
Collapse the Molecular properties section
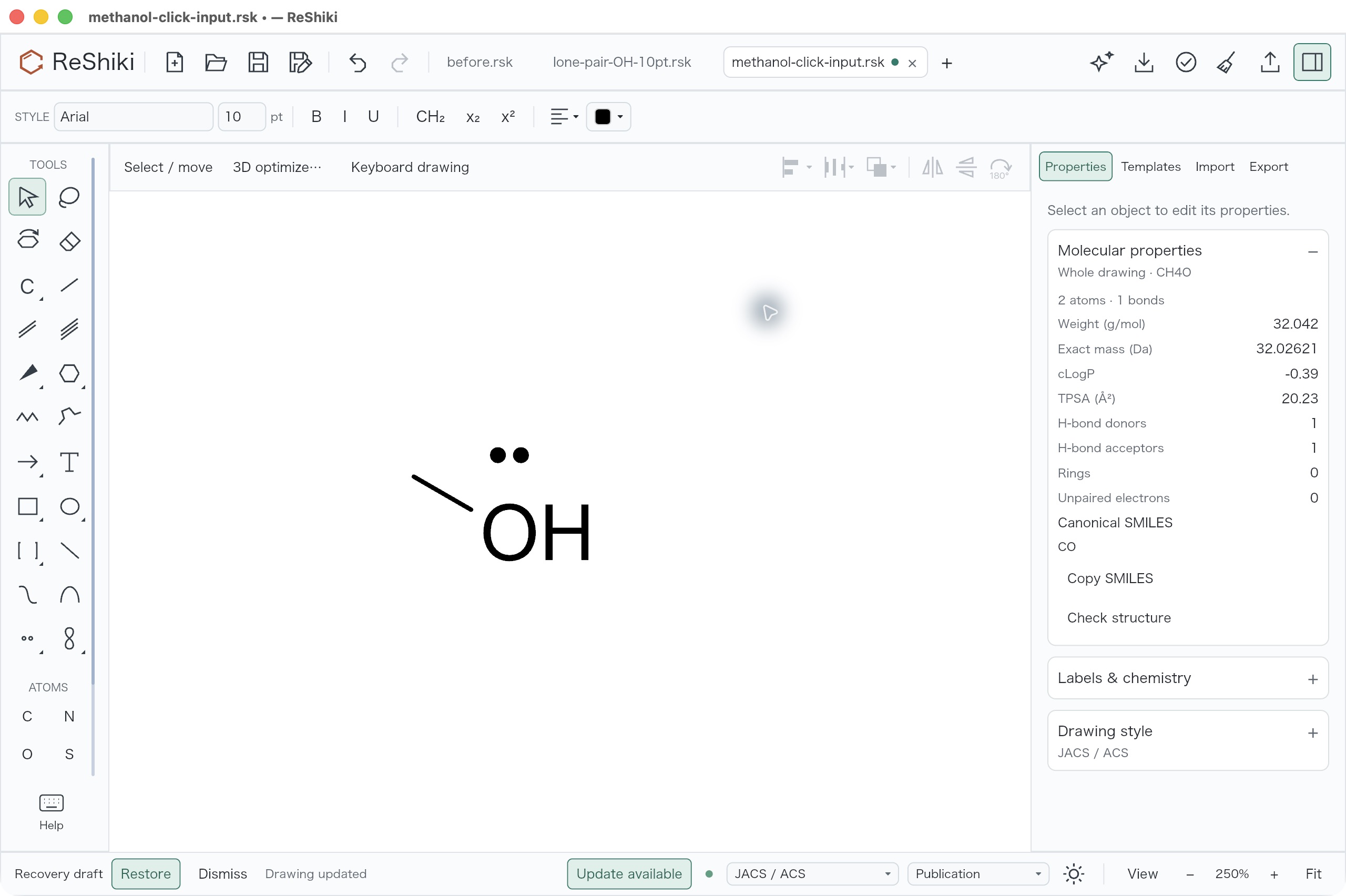(x=1312, y=251)
